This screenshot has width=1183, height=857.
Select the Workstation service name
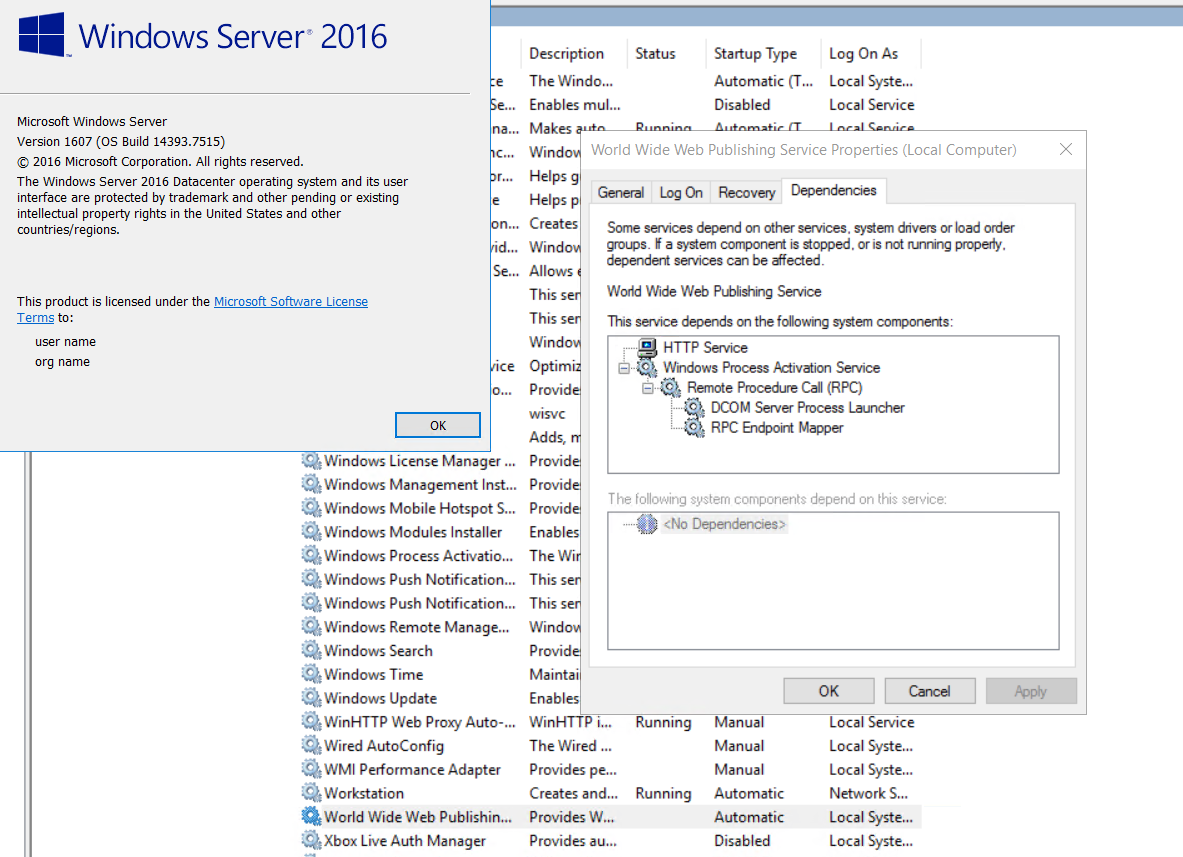click(x=364, y=793)
